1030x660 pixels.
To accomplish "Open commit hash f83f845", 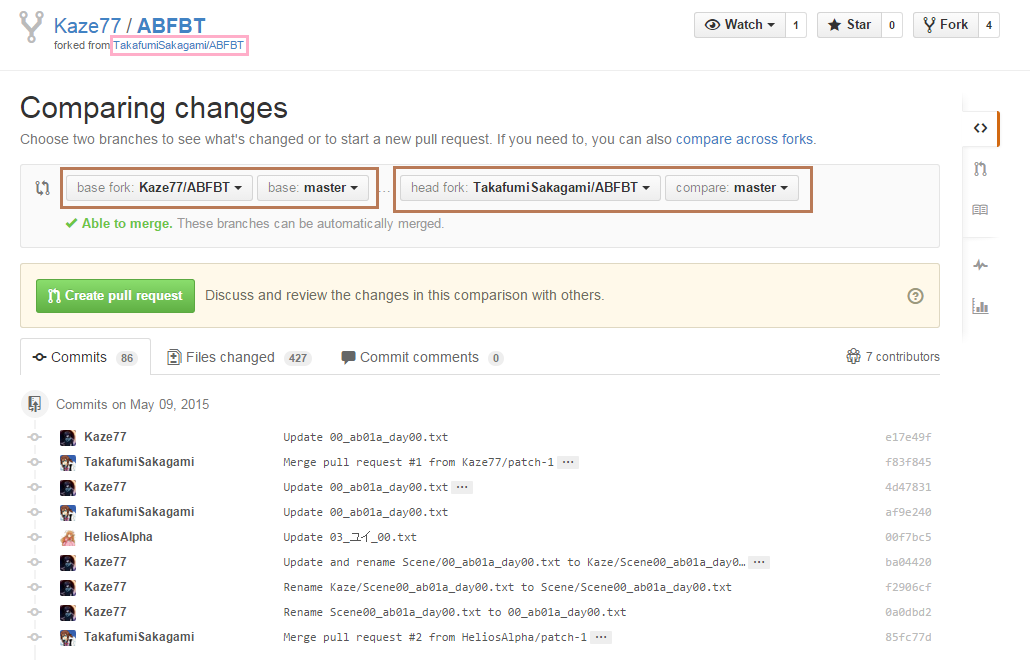I will tap(908, 462).
